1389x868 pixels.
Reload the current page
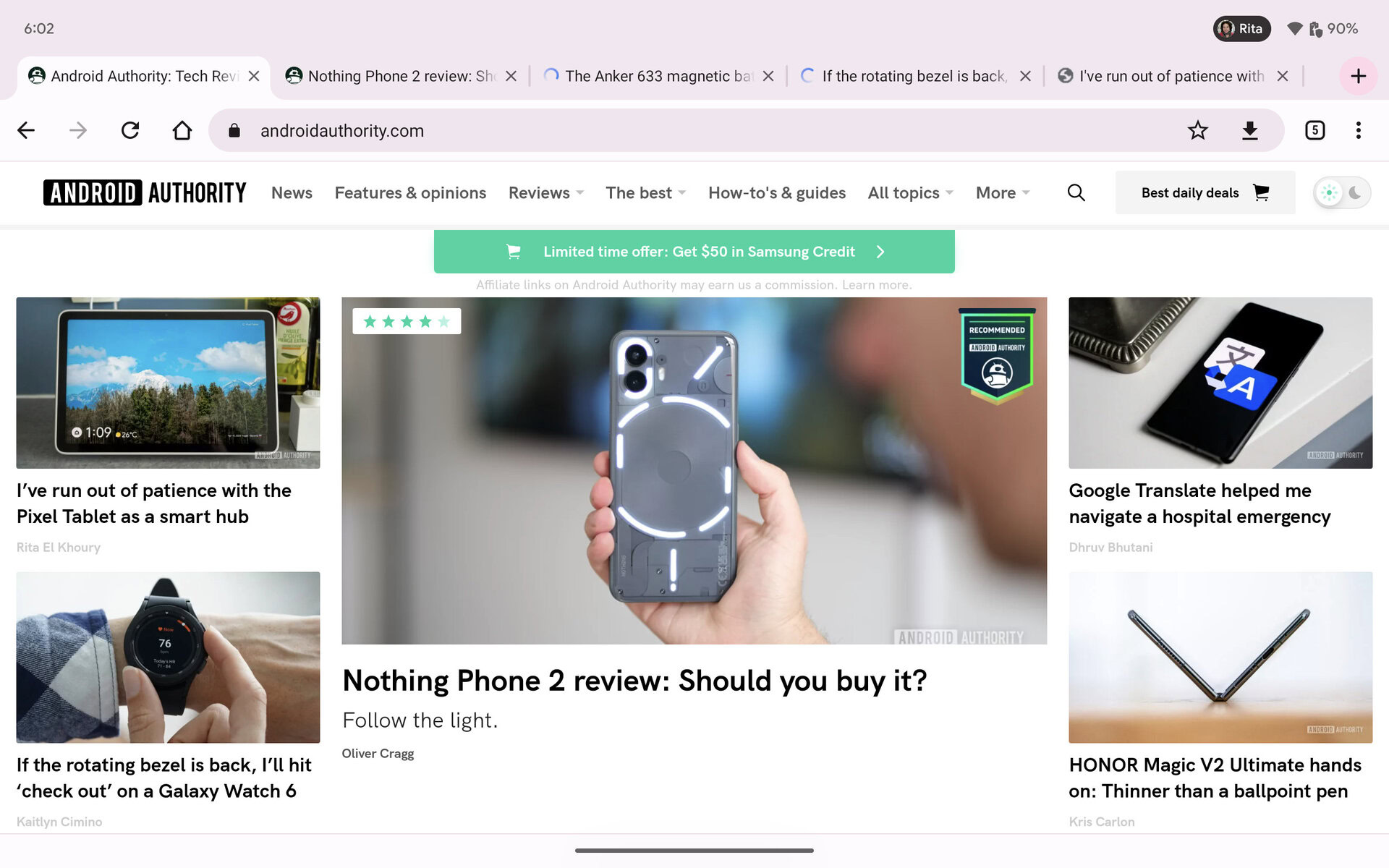[130, 130]
